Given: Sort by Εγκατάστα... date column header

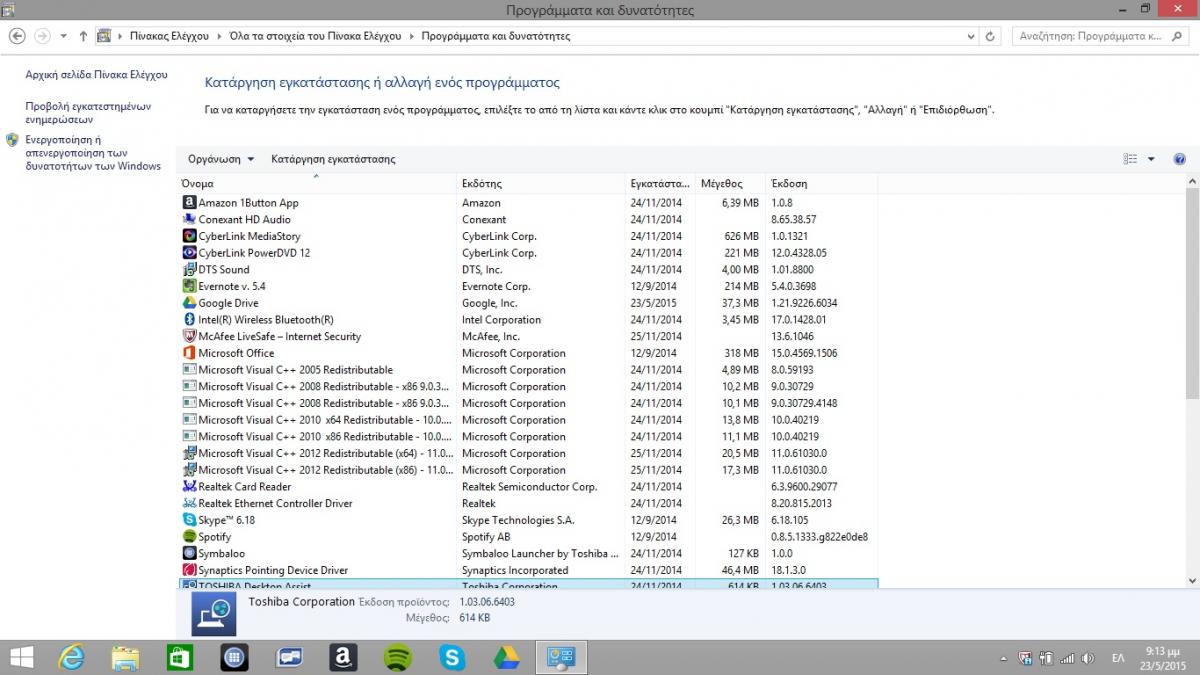Looking at the screenshot, I should [x=661, y=184].
